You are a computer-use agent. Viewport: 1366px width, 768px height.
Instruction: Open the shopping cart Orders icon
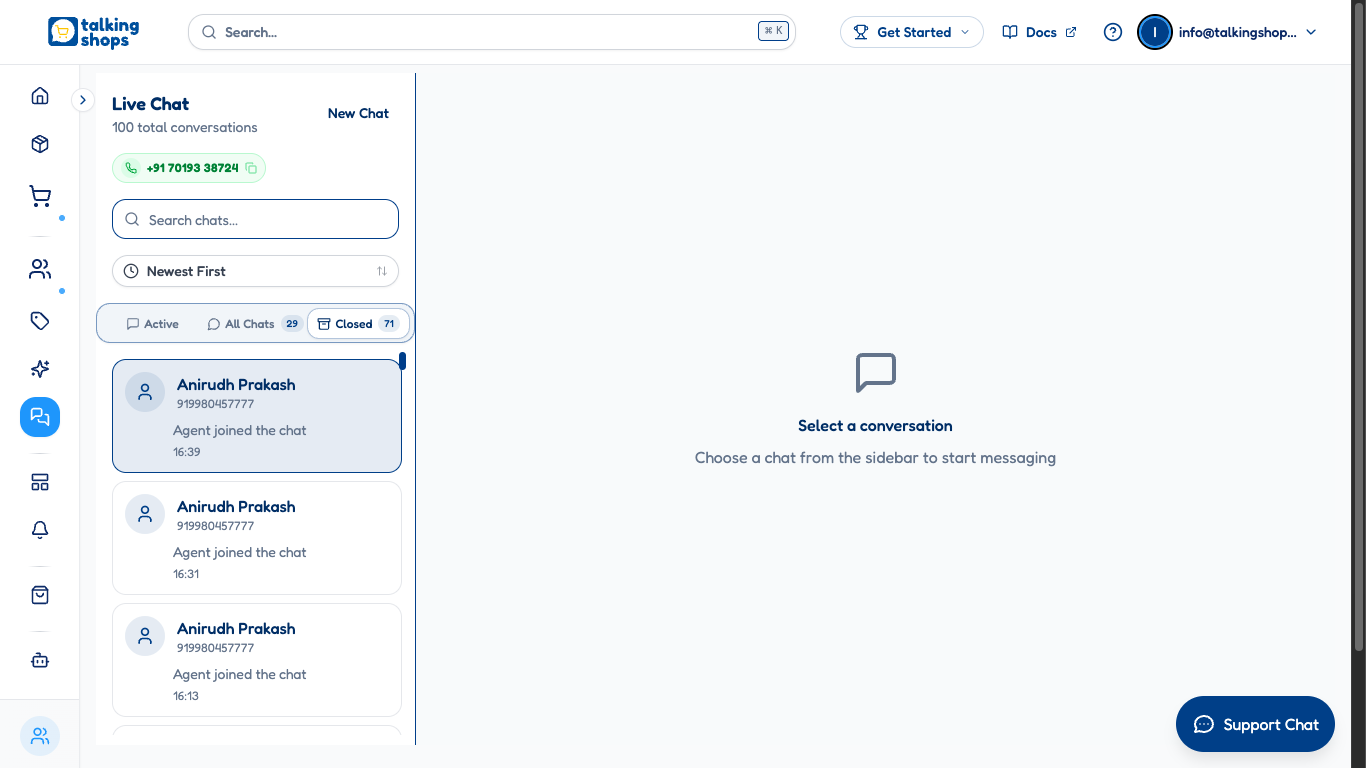click(x=40, y=196)
